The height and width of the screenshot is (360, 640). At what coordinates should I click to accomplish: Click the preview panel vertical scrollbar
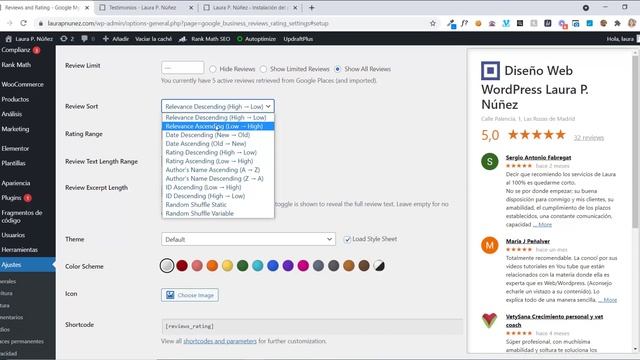tap(635, 141)
